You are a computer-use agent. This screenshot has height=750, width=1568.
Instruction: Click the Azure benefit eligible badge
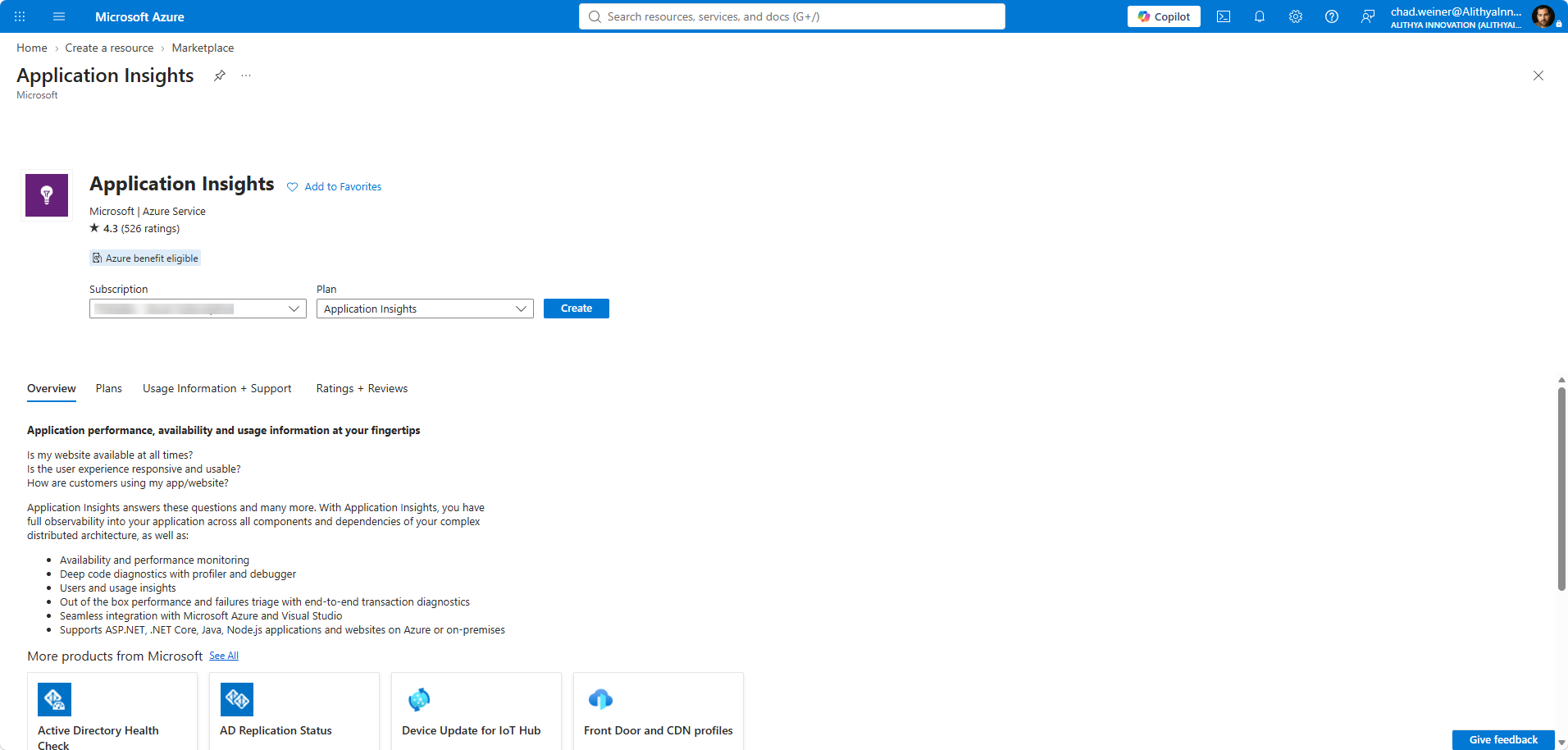click(x=145, y=258)
